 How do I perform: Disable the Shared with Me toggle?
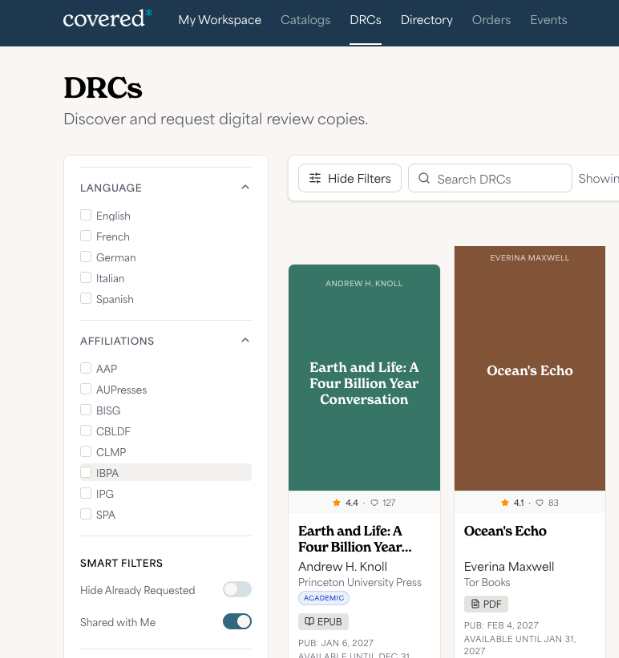(237, 621)
